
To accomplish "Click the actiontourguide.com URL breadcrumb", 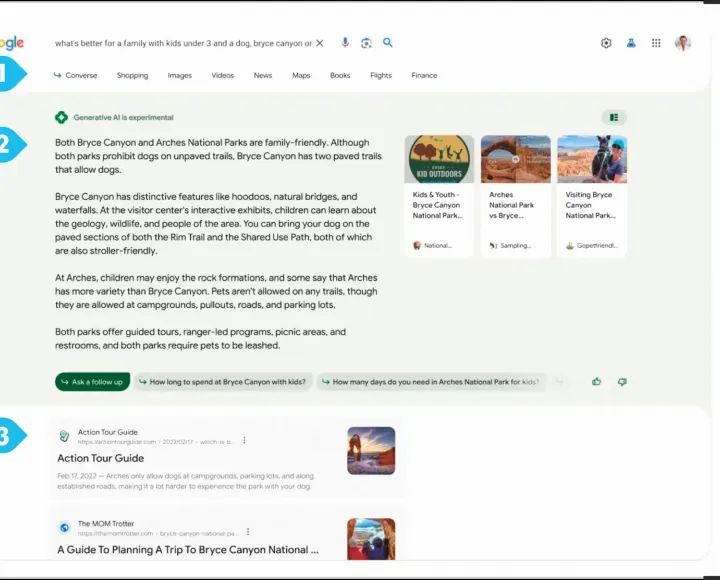I will pyautogui.click(x=156, y=442).
